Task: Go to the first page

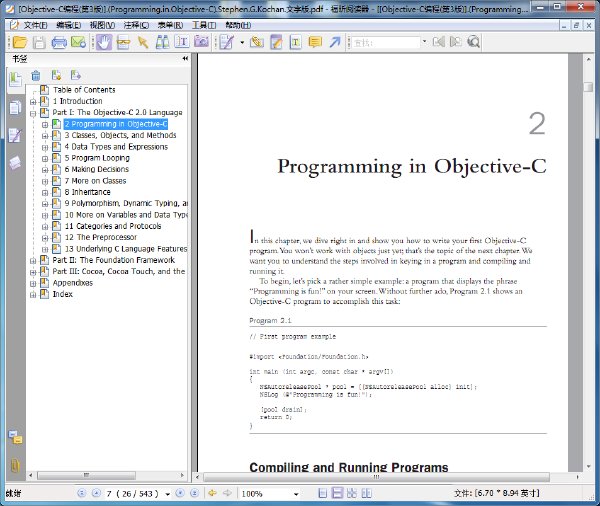Action: (x=82, y=493)
